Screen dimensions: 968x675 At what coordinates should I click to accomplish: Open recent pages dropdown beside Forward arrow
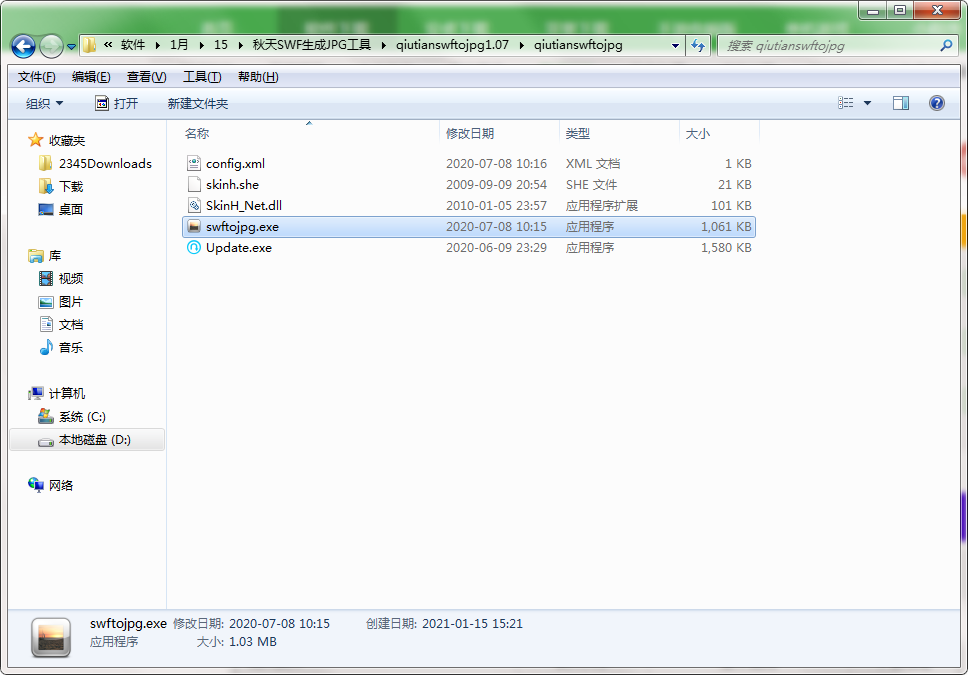pyautogui.click(x=71, y=46)
